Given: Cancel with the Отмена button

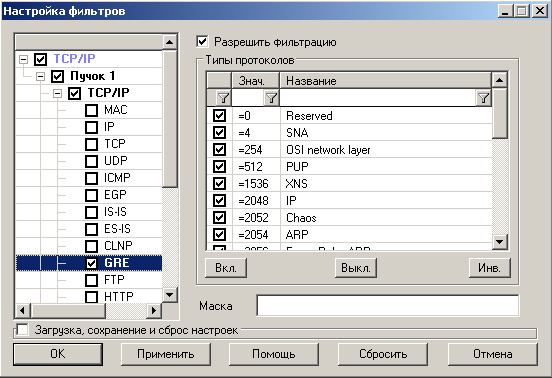Looking at the screenshot, I should click(493, 354).
